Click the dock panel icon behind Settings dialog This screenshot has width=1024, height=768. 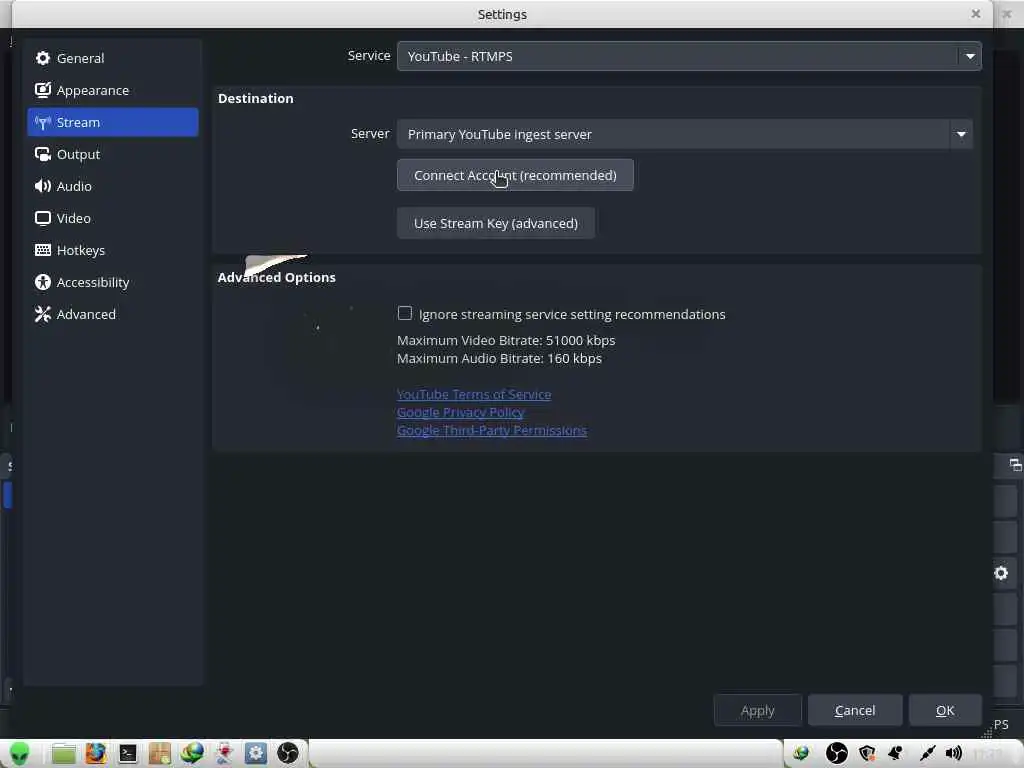pos(1015,465)
